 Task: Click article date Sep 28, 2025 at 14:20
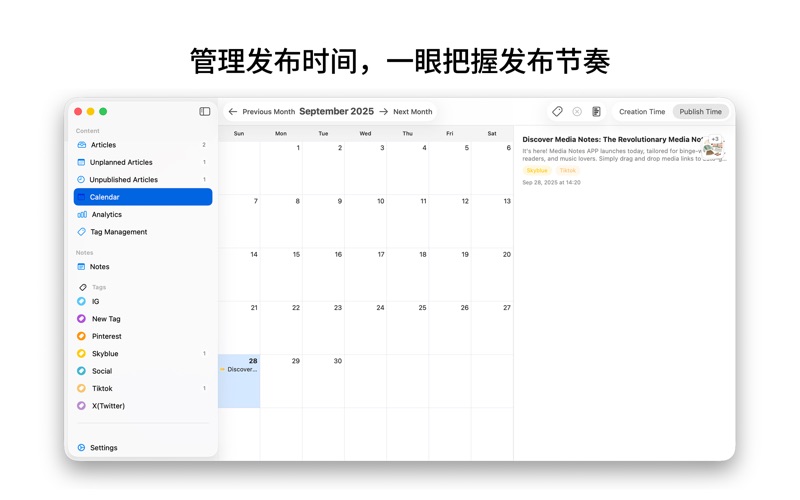click(x=552, y=182)
